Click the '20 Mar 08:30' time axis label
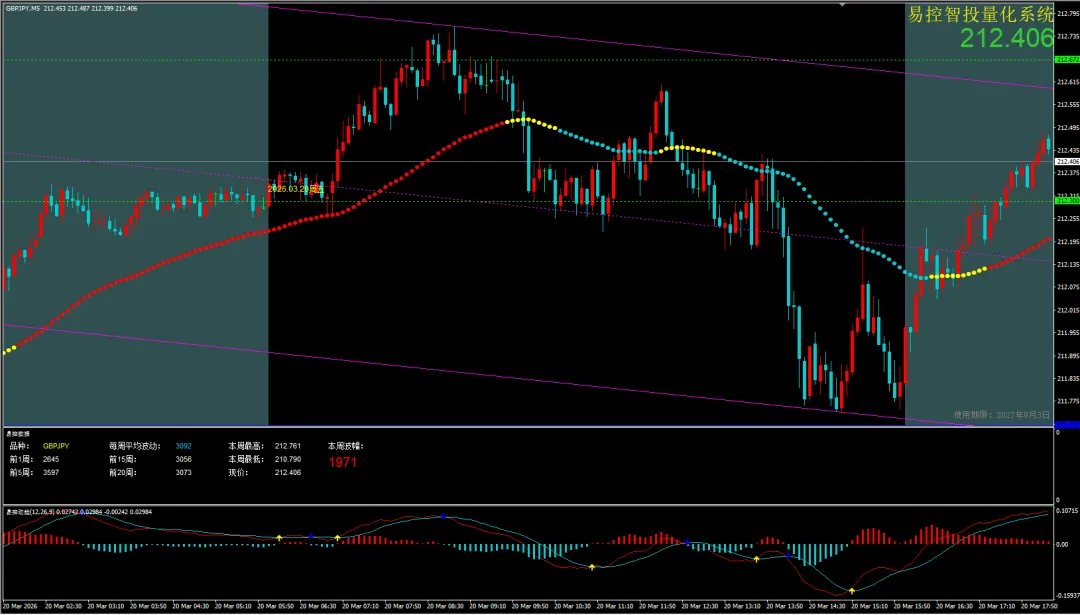This screenshot has width=1080, height=615. click(444, 606)
